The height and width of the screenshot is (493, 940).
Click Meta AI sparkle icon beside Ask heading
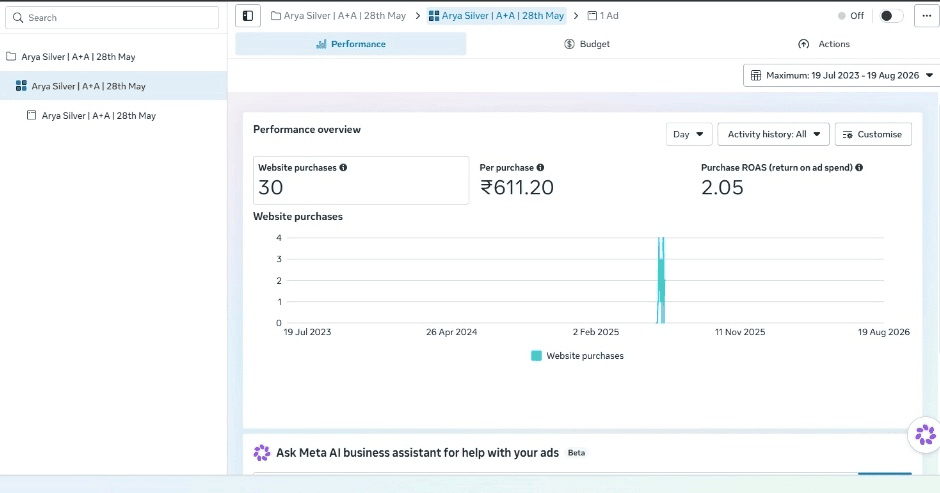click(262, 453)
